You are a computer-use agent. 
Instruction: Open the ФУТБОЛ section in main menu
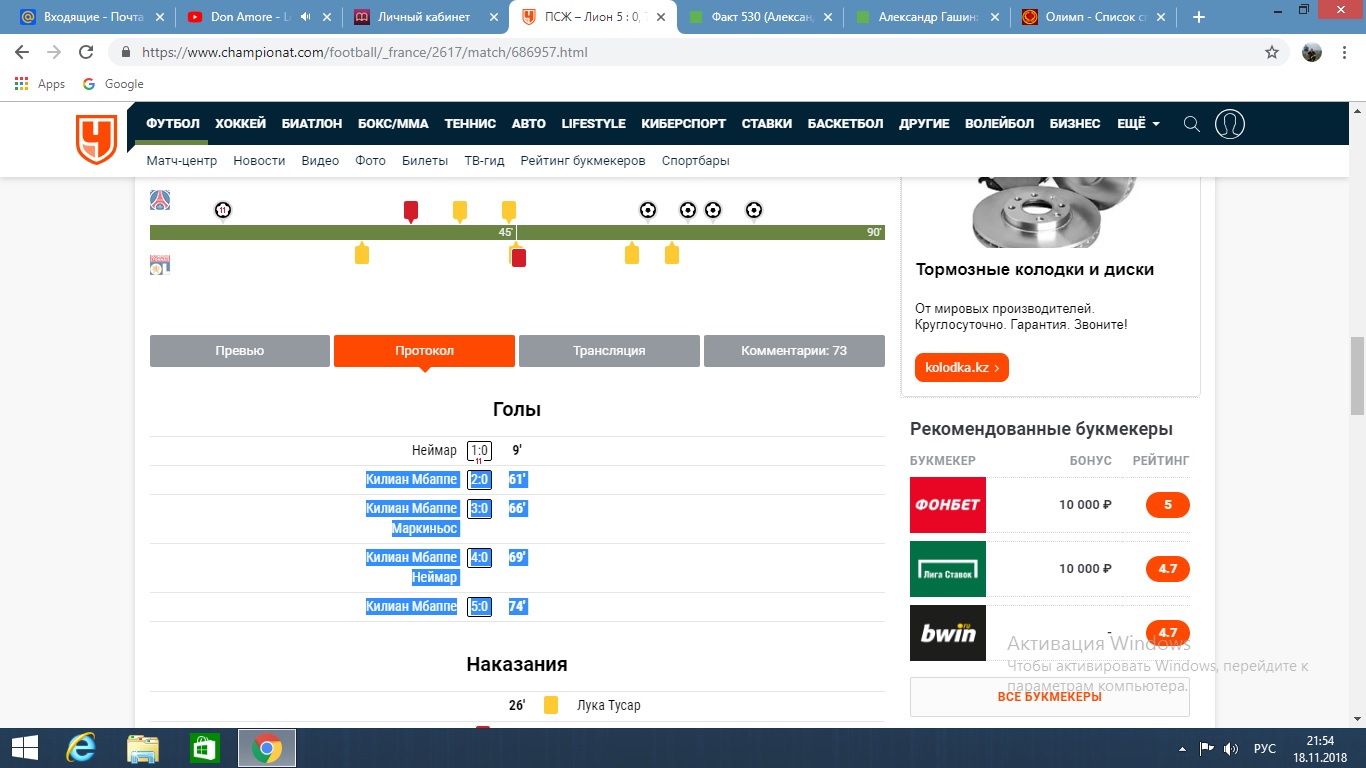point(173,124)
